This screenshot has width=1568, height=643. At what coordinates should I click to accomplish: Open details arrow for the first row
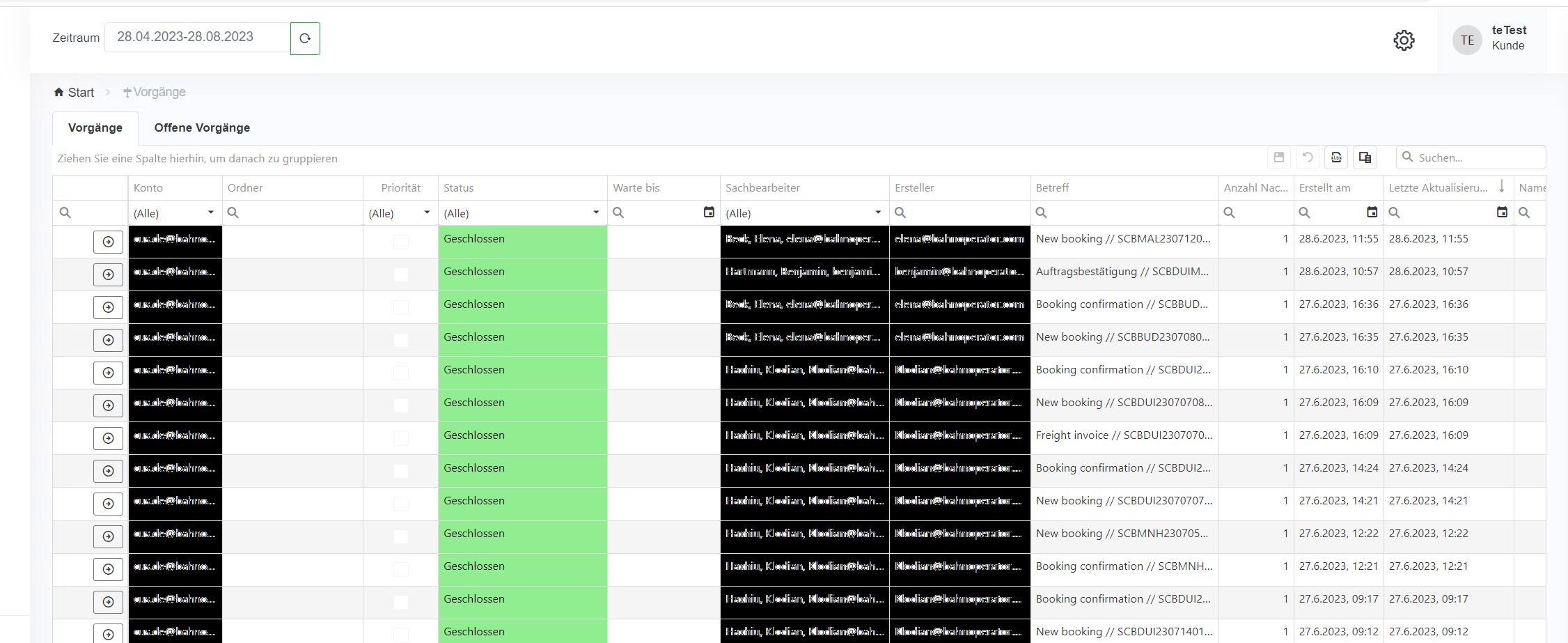coord(108,242)
